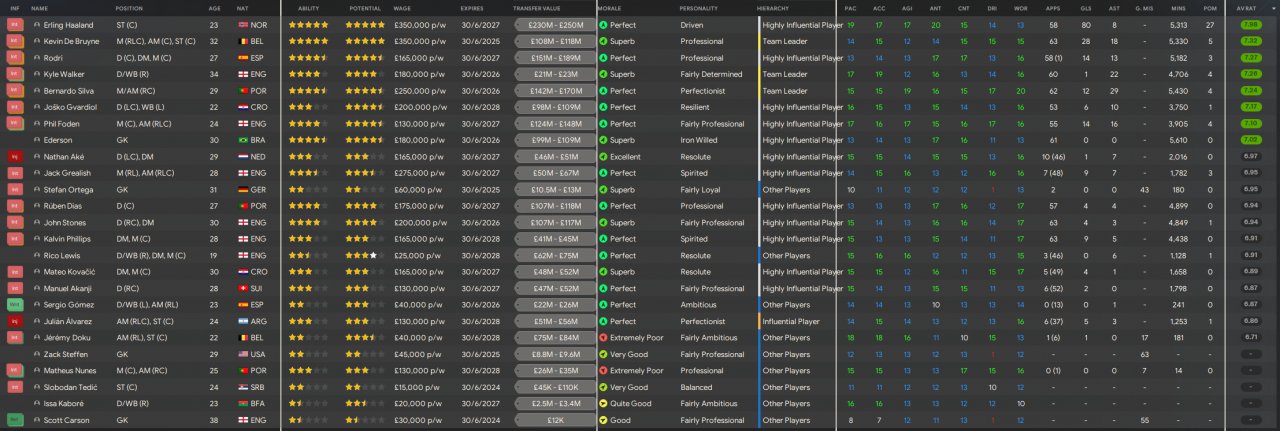Viewport: 1280px width, 431px height.
Task: Open Rúben Dias's player profile
Action: coord(63,207)
